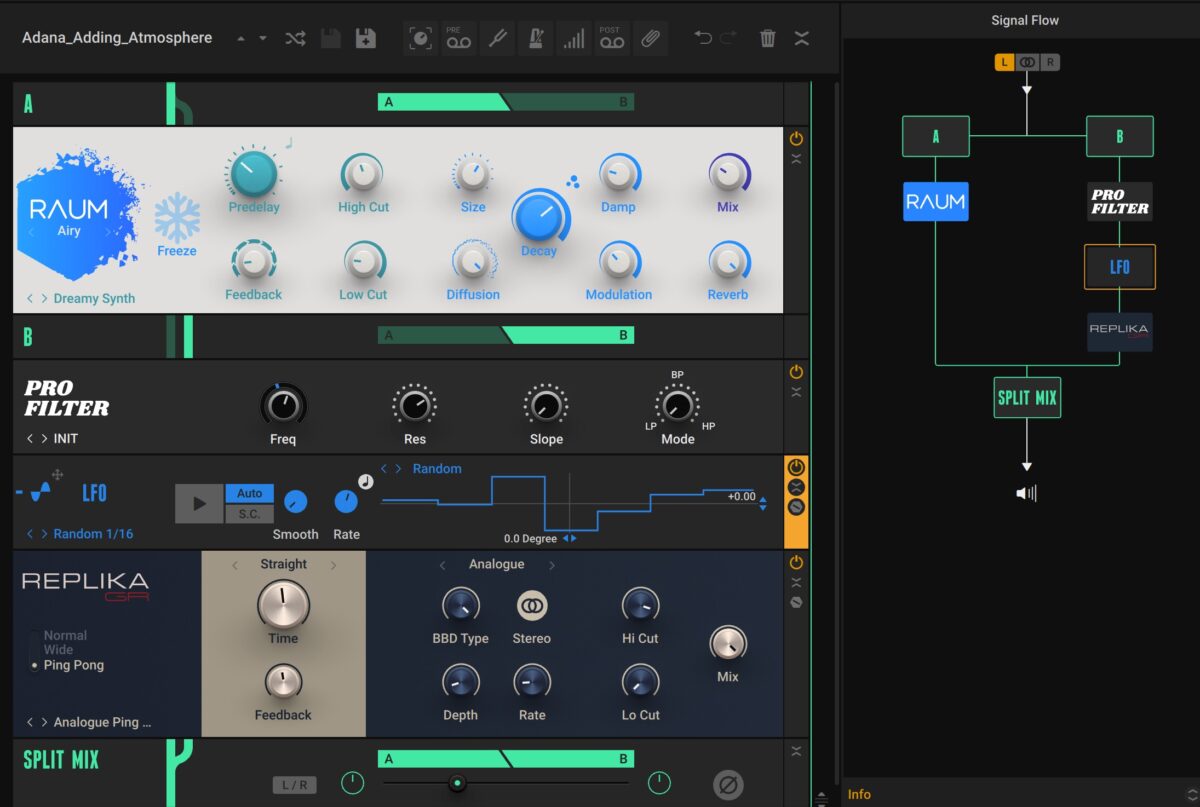Screen dimensions: 1200x807
Task: Click the LFO S.C. button
Action: click(250, 513)
